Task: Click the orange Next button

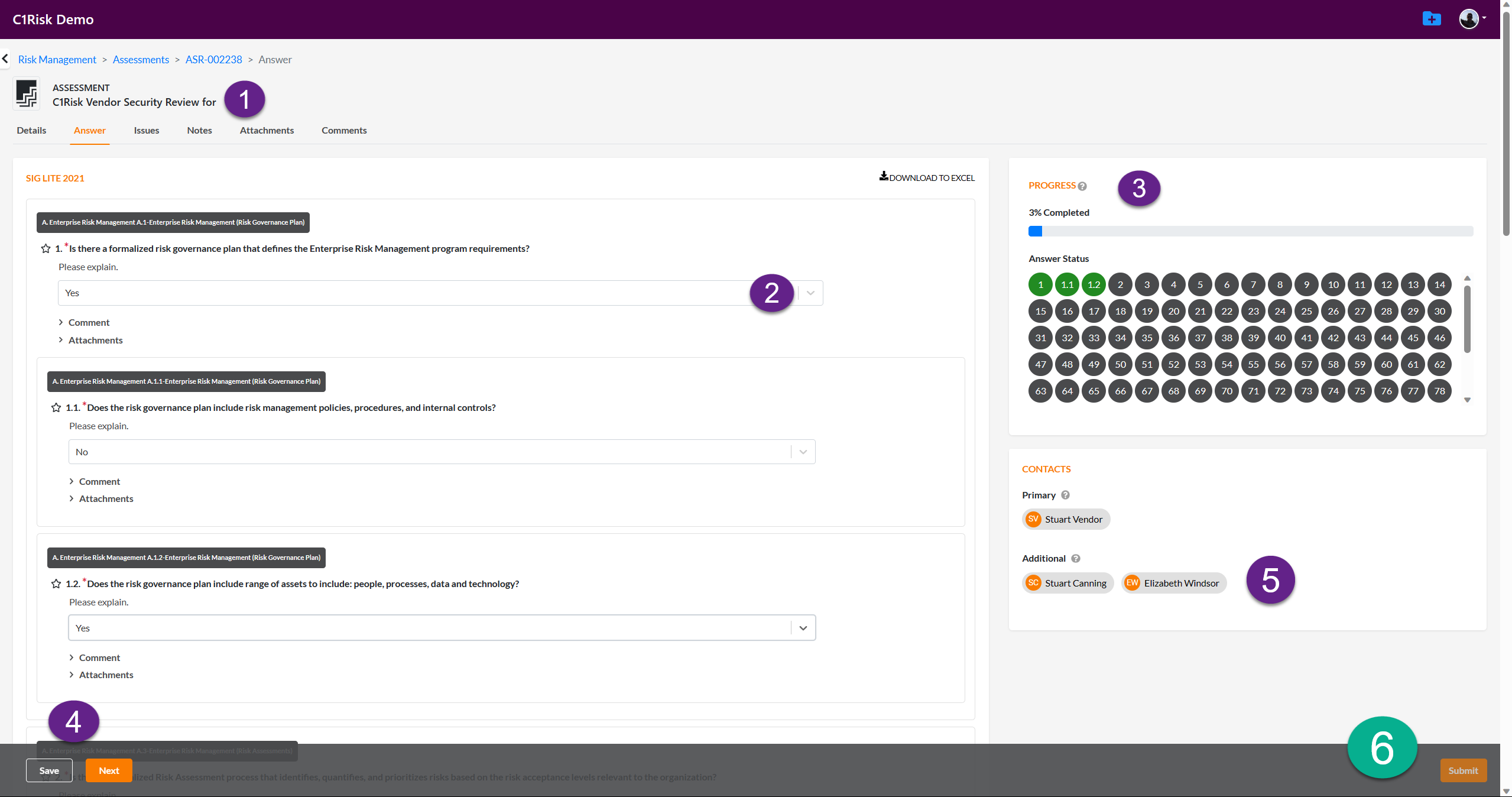Action: point(109,770)
